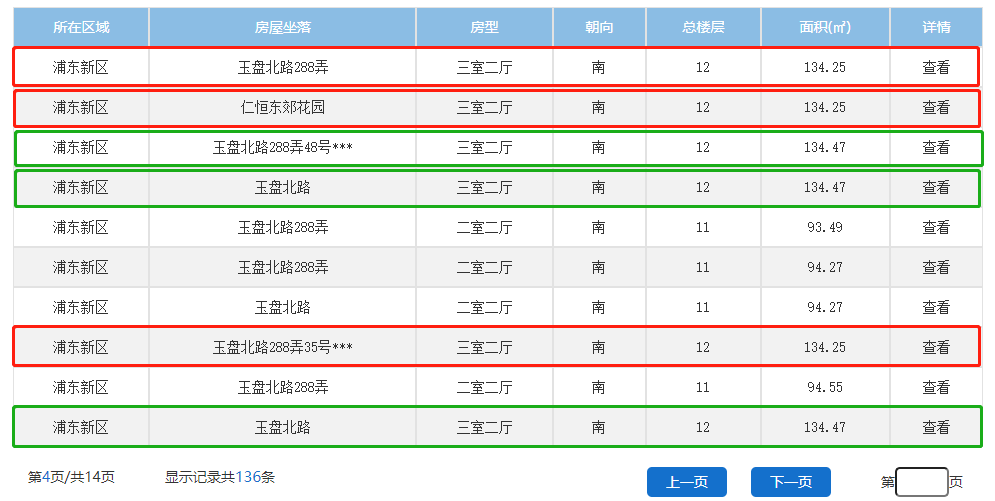
Task: Select the 玉盘北路288弄35号*** address cell
Action: coord(282,347)
